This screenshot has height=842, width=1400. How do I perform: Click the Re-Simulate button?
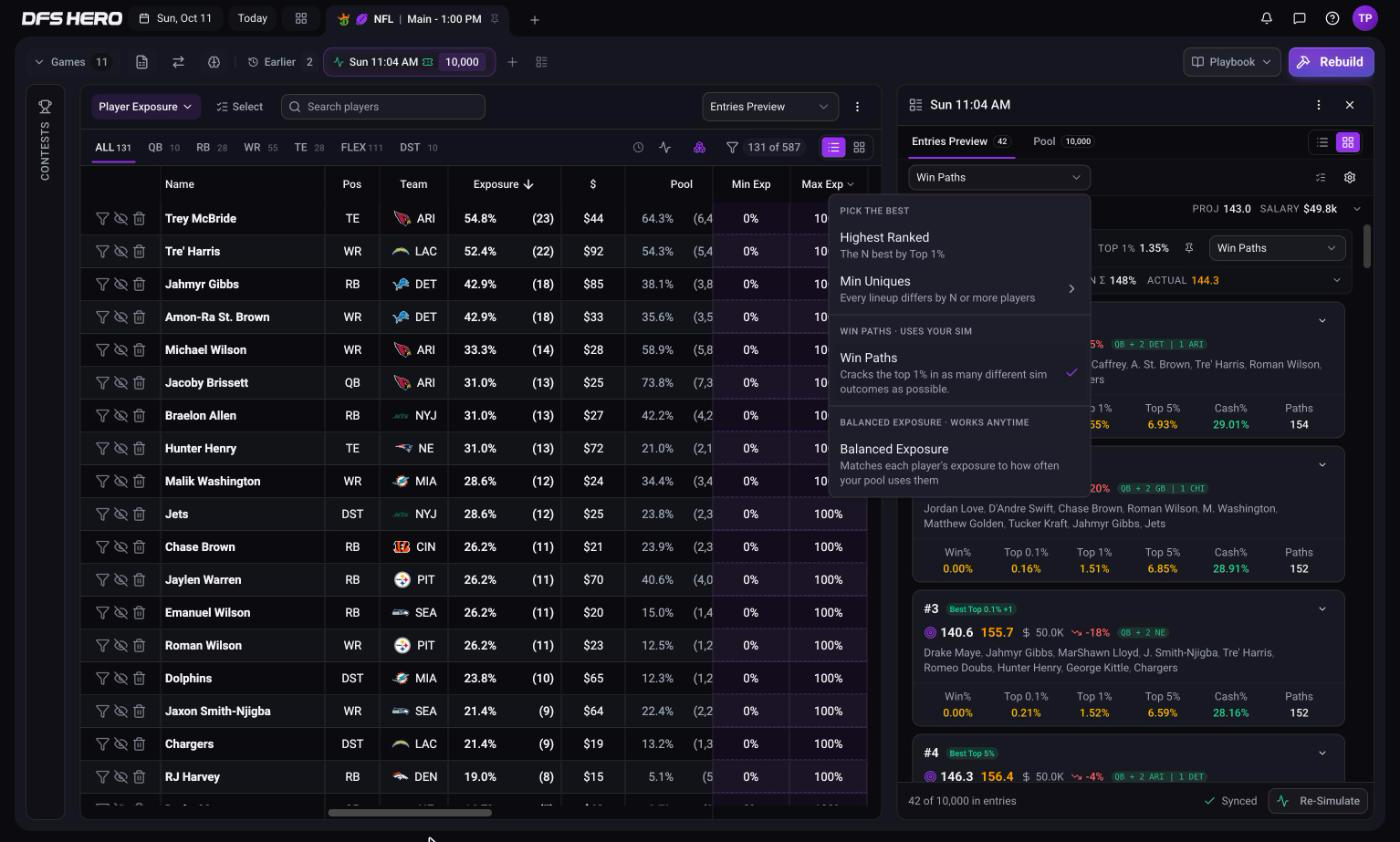pyautogui.click(x=1320, y=801)
